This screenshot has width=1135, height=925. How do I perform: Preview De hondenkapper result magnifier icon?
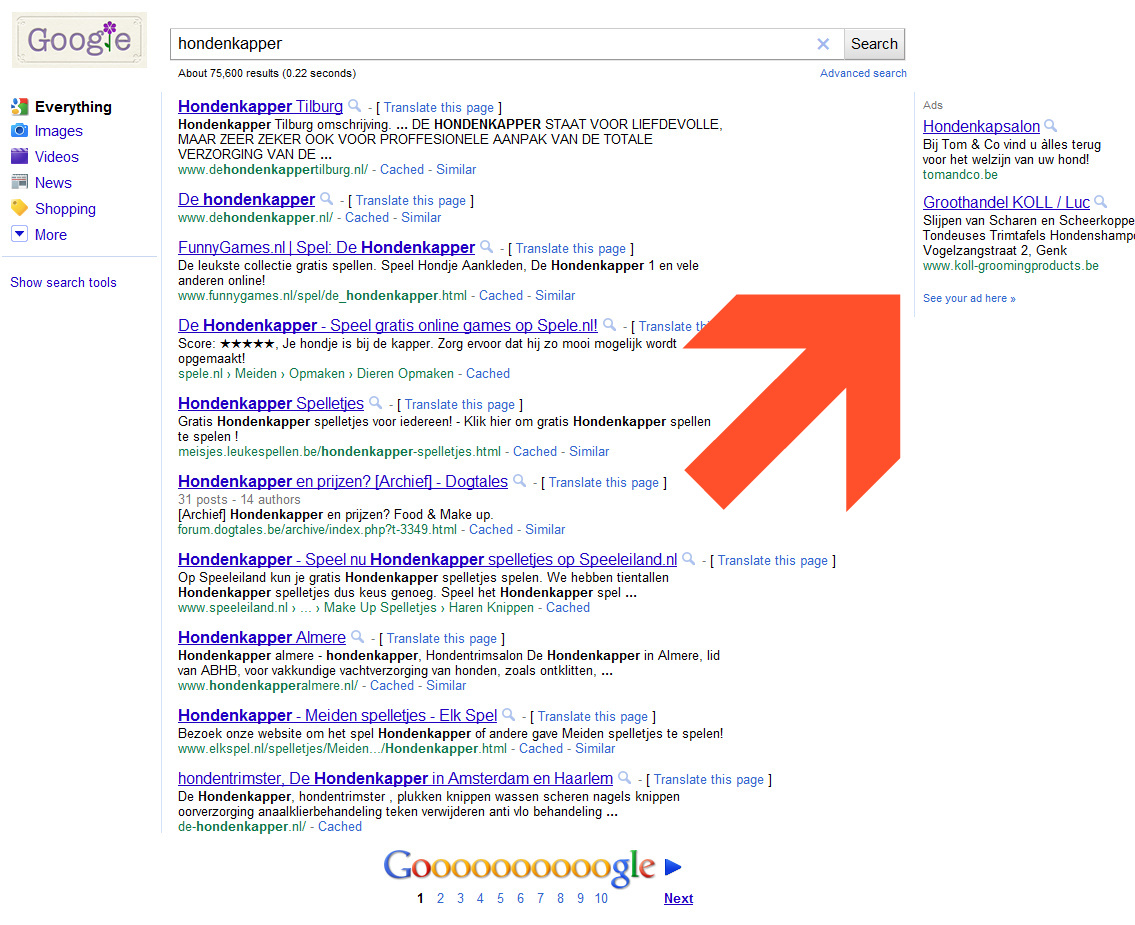click(x=326, y=198)
